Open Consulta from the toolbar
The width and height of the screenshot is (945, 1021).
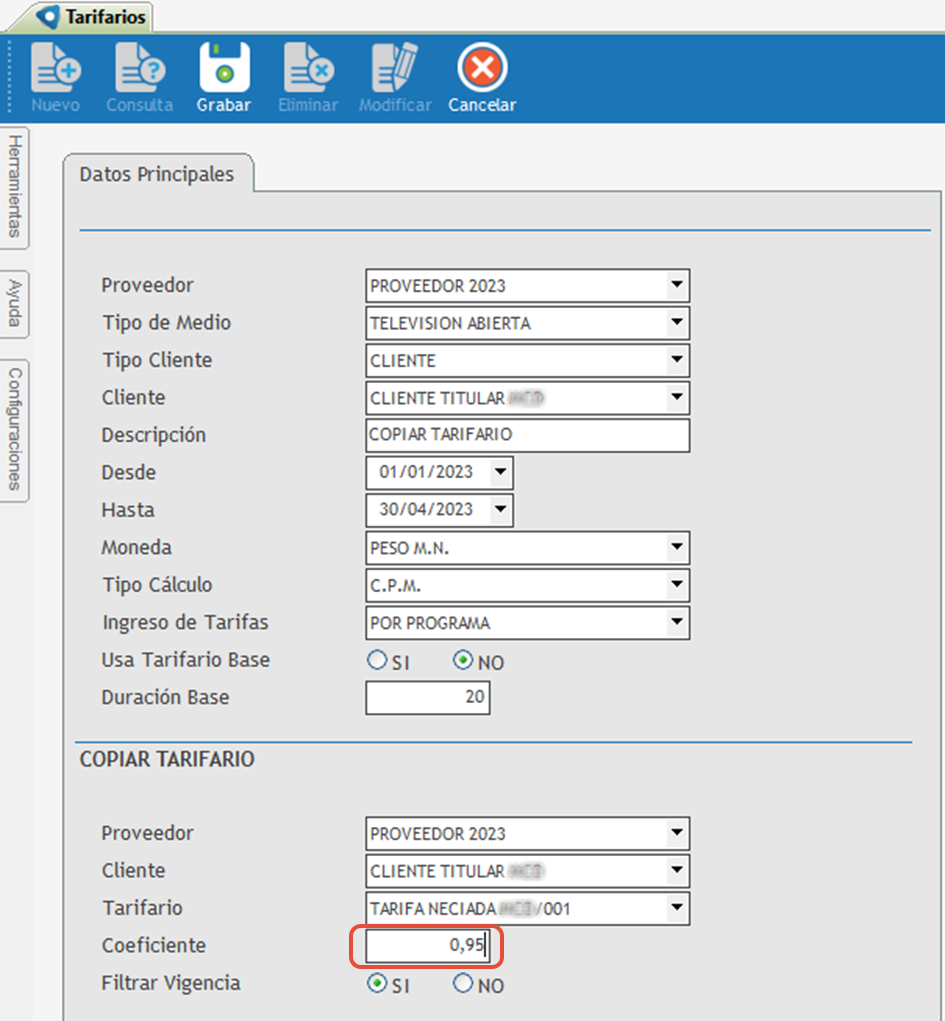click(140, 68)
